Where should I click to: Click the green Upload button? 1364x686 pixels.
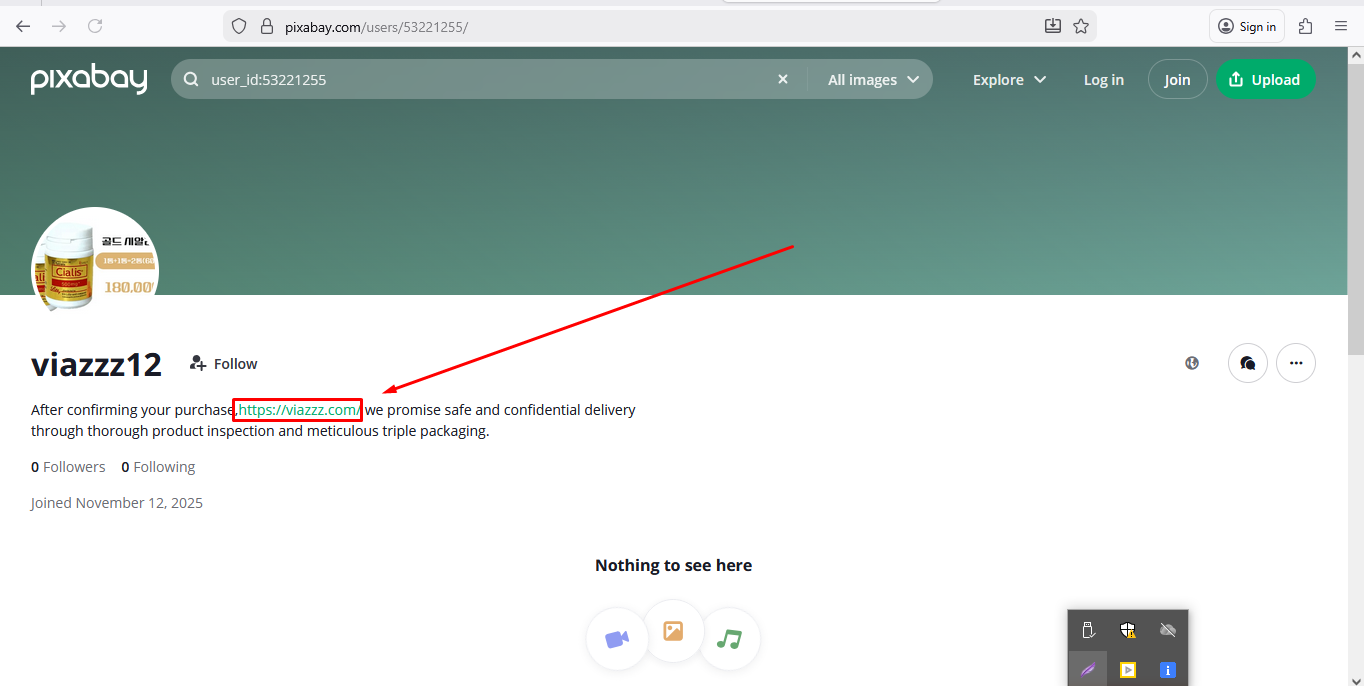(x=1265, y=80)
